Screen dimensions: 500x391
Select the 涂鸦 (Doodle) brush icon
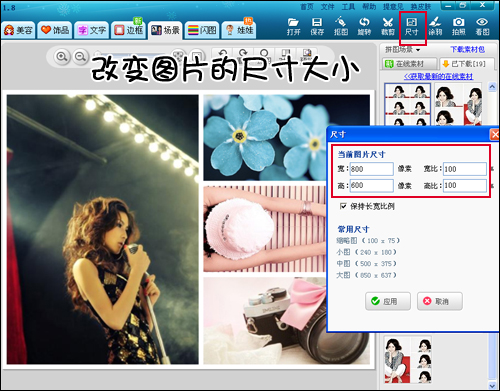(435, 26)
